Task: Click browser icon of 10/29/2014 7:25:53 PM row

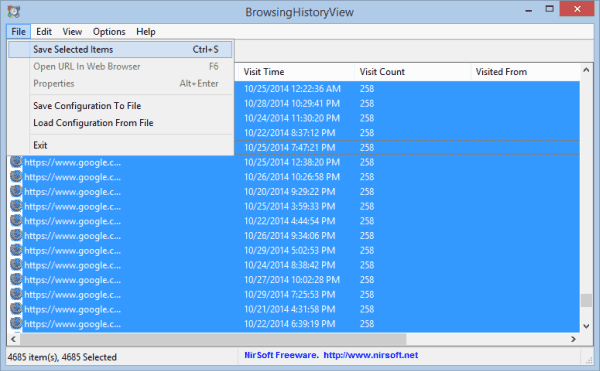Action: (x=16, y=294)
